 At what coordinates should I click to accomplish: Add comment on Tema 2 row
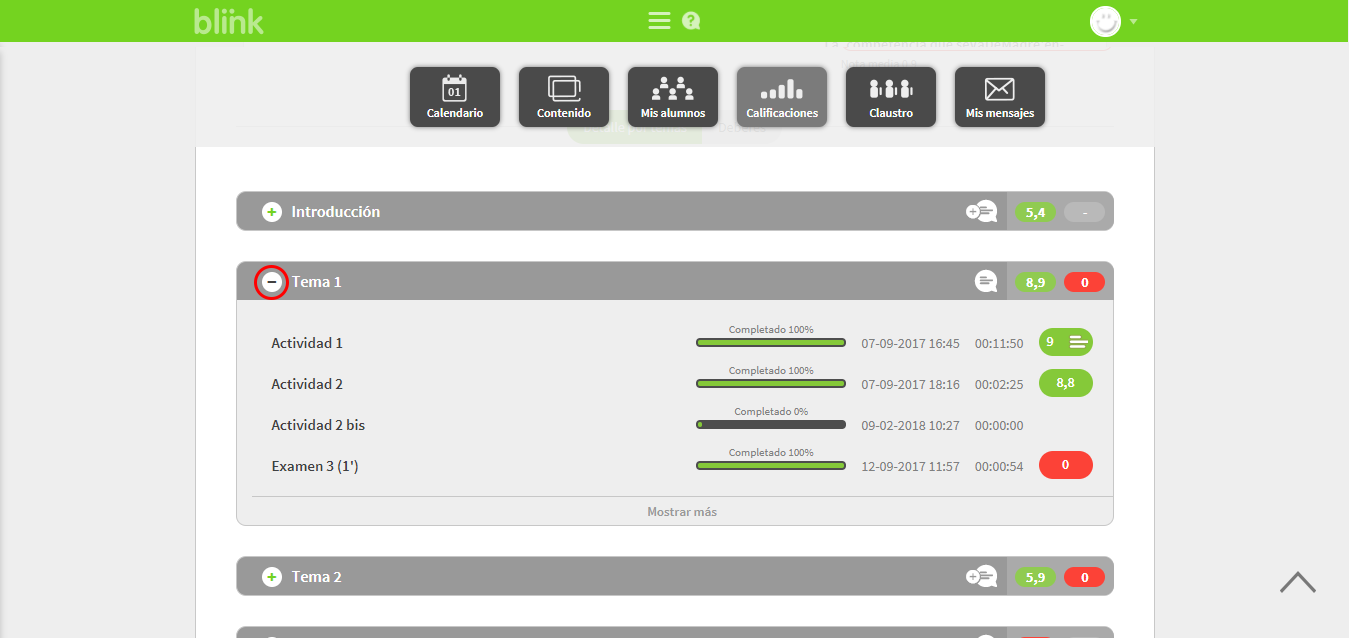pos(982,577)
